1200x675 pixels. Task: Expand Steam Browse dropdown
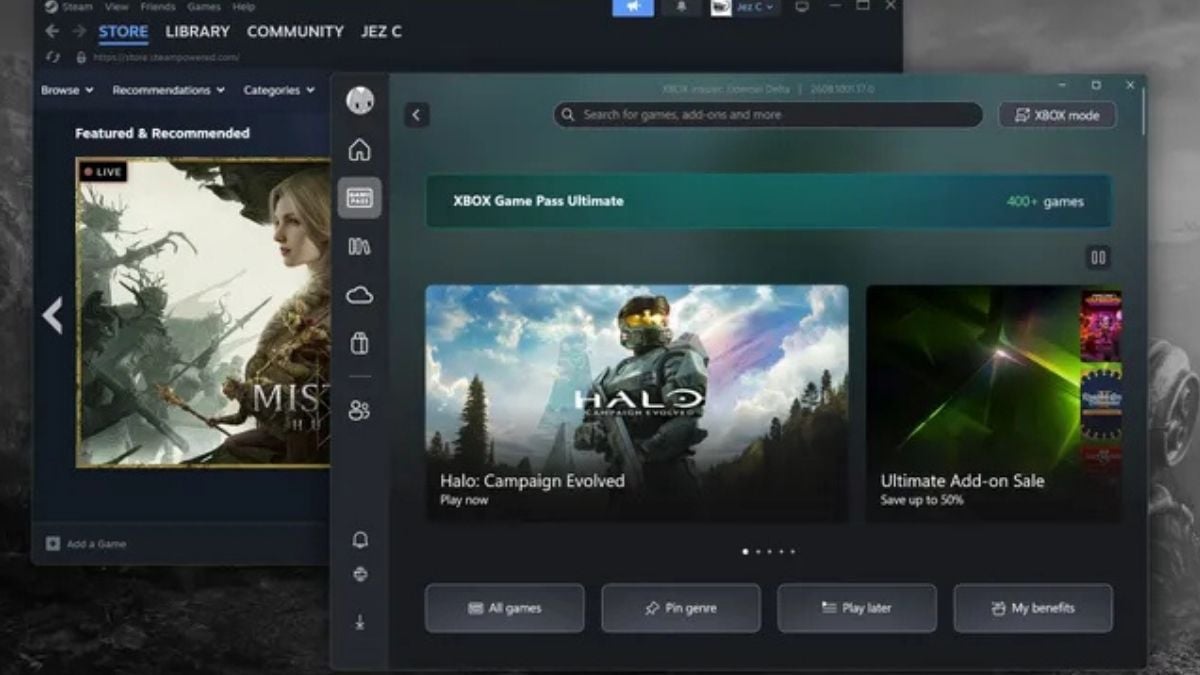coord(67,90)
